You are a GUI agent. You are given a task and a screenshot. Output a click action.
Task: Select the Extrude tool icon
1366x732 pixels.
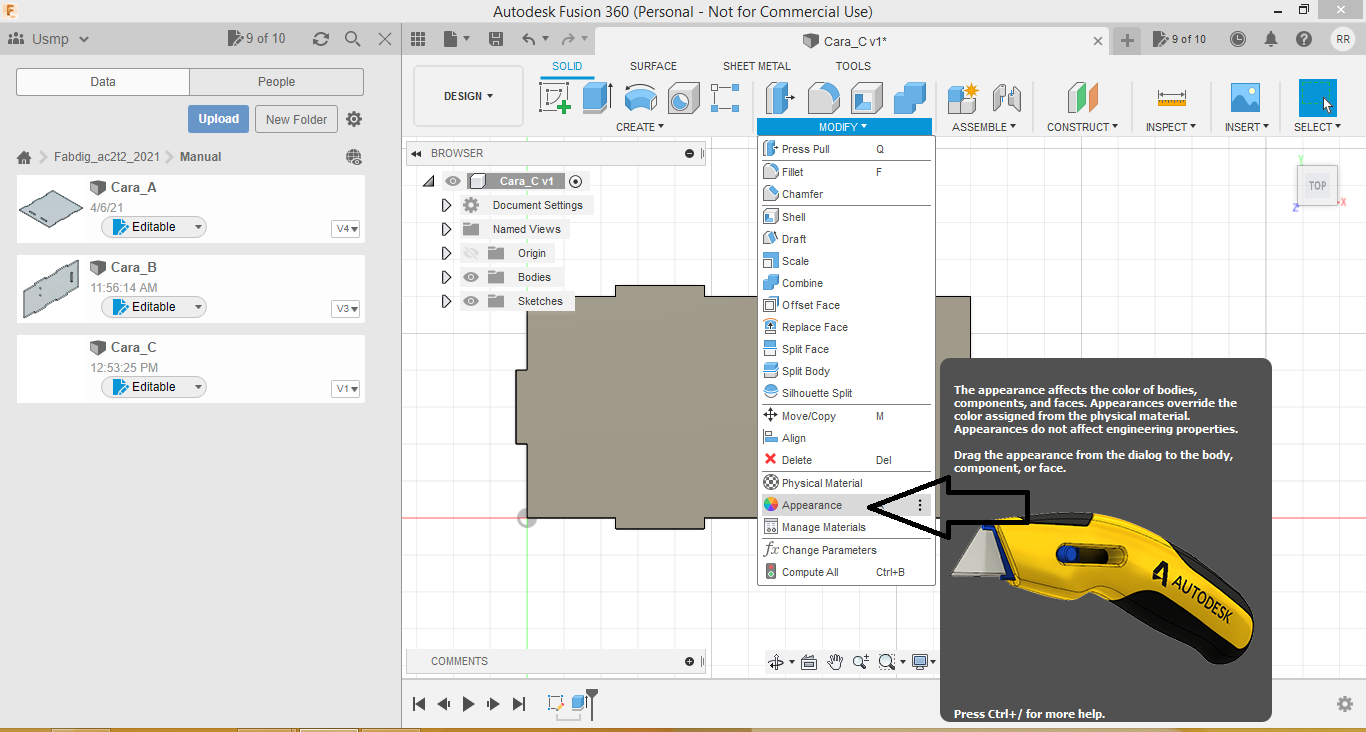pos(597,98)
